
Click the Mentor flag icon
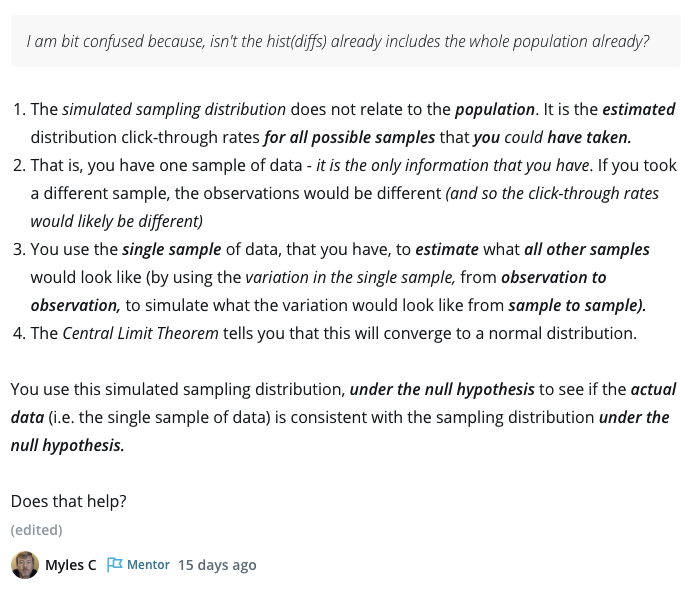[114, 565]
